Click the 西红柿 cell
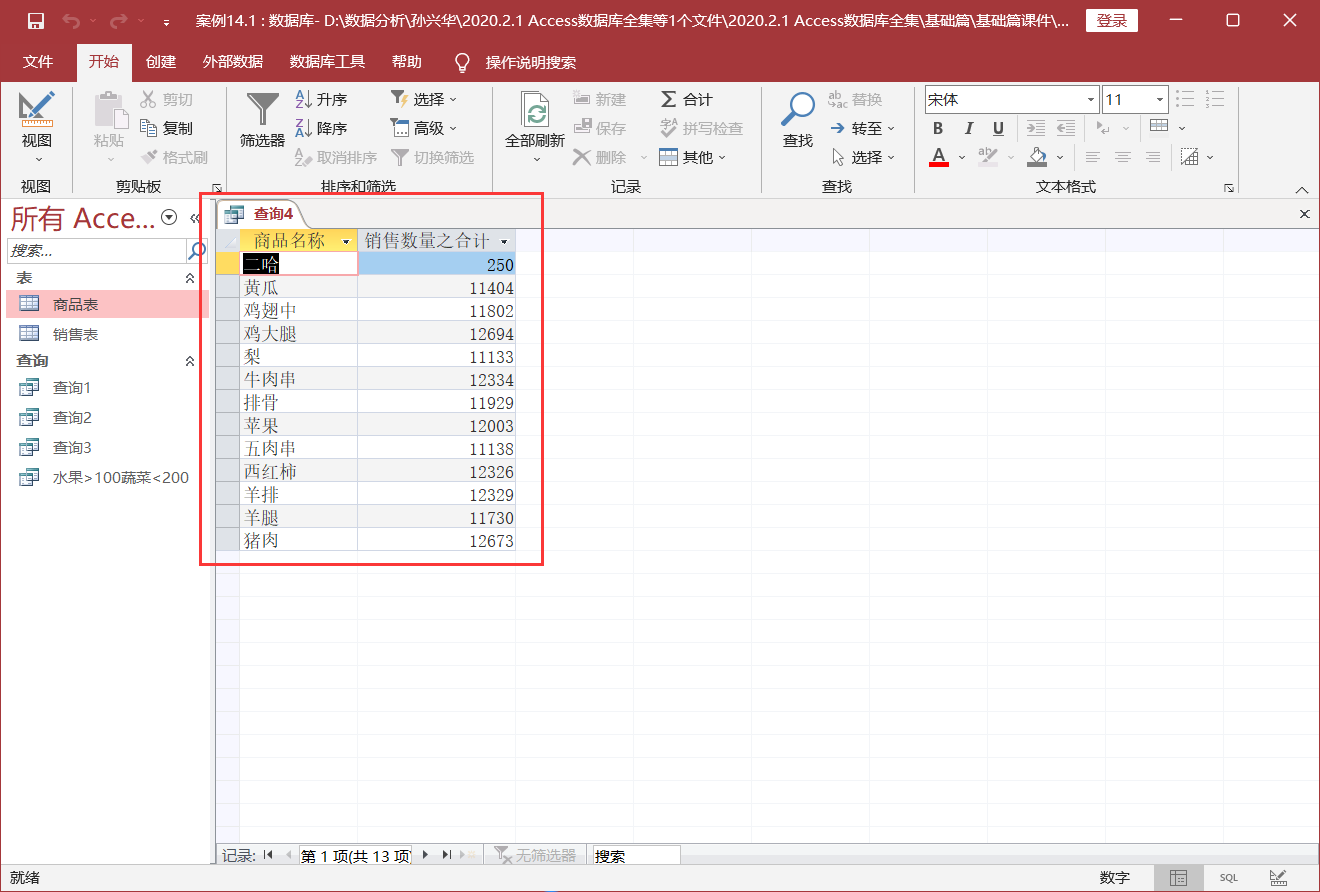The image size is (1320, 892). 299,471
